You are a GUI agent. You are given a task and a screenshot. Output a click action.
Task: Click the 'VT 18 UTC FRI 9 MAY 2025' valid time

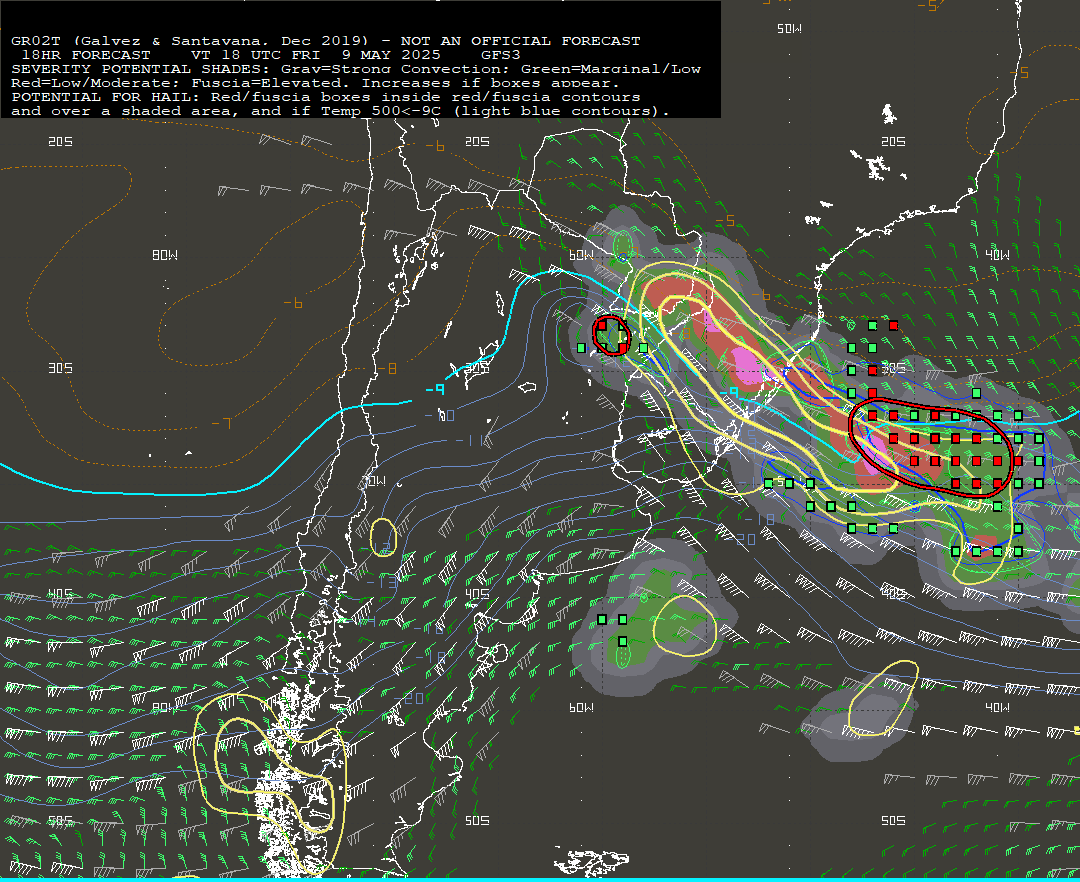point(316,55)
